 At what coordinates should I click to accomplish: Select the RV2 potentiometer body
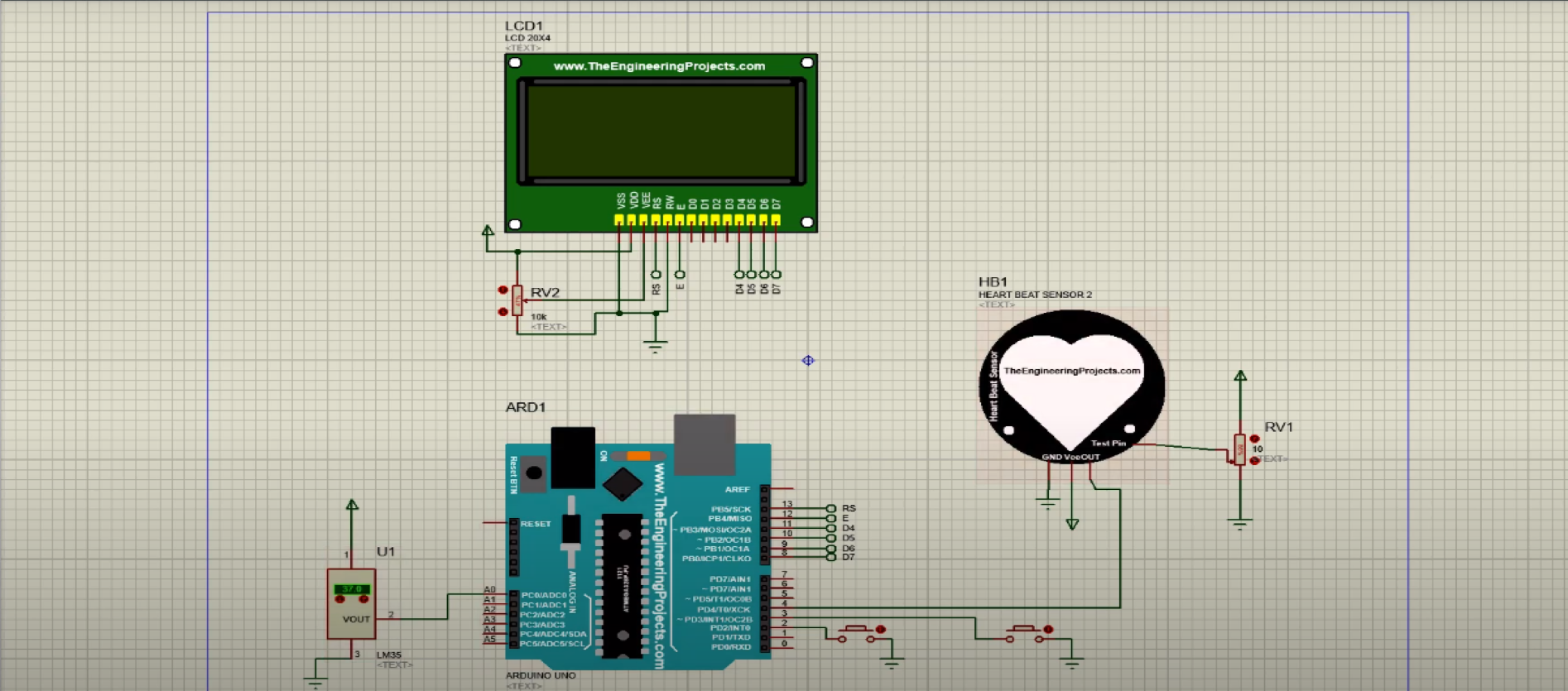click(517, 301)
